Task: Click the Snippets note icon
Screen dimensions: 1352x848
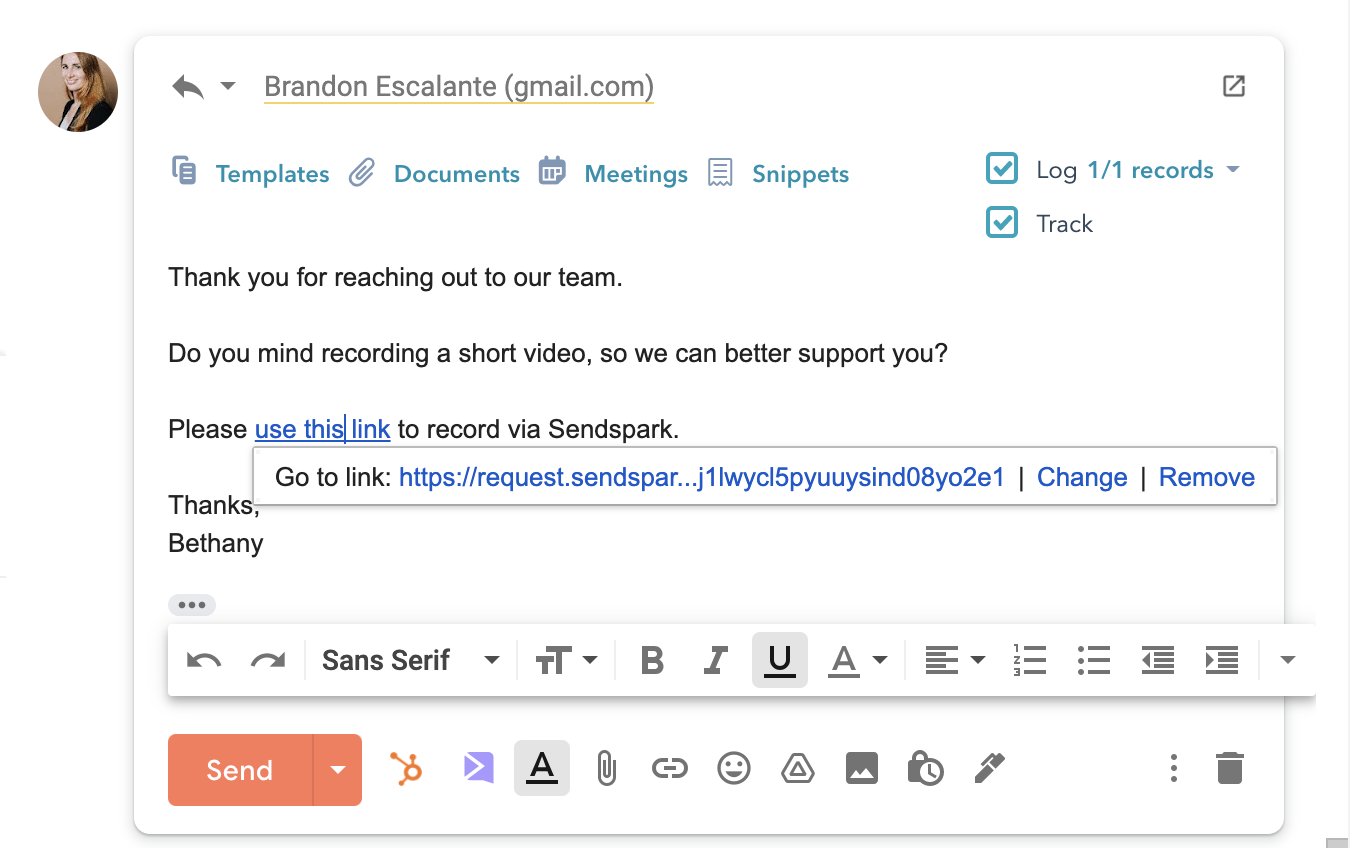Action: (720, 173)
